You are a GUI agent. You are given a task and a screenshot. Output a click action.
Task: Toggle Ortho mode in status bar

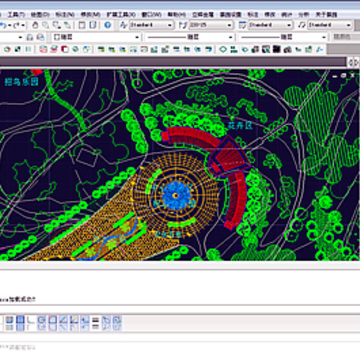click(31, 323)
